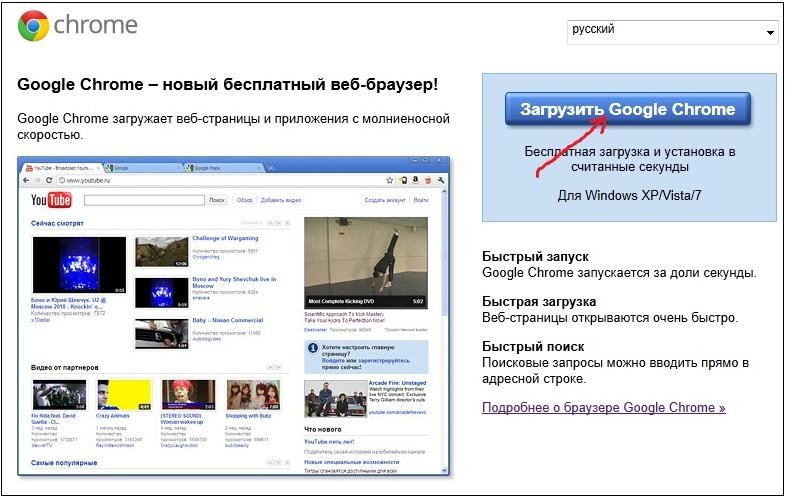
Task: Open the Arcade Fire: Unstaged link
Action: click(x=397, y=383)
